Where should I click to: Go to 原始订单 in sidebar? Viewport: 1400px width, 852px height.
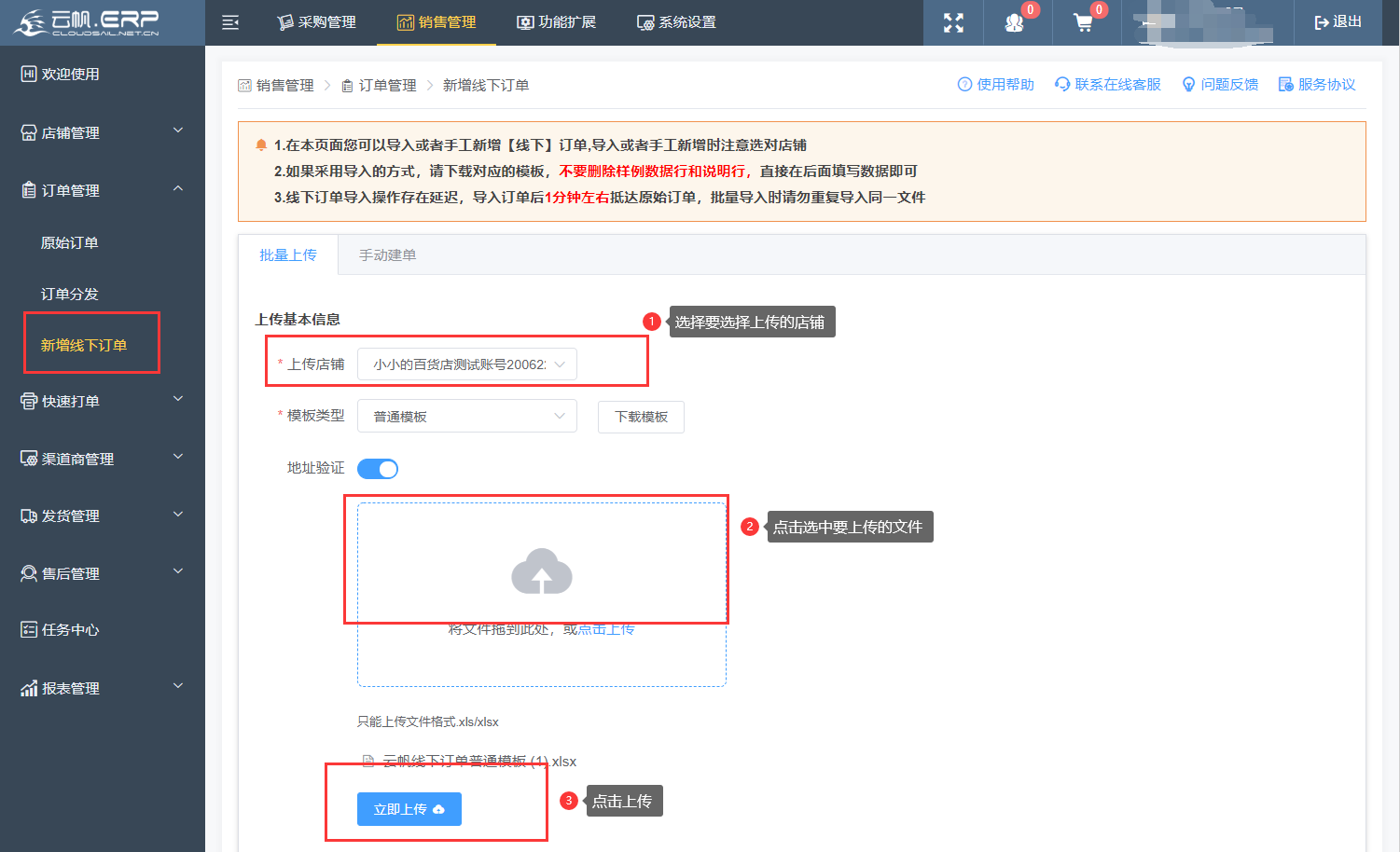click(70, 242)
